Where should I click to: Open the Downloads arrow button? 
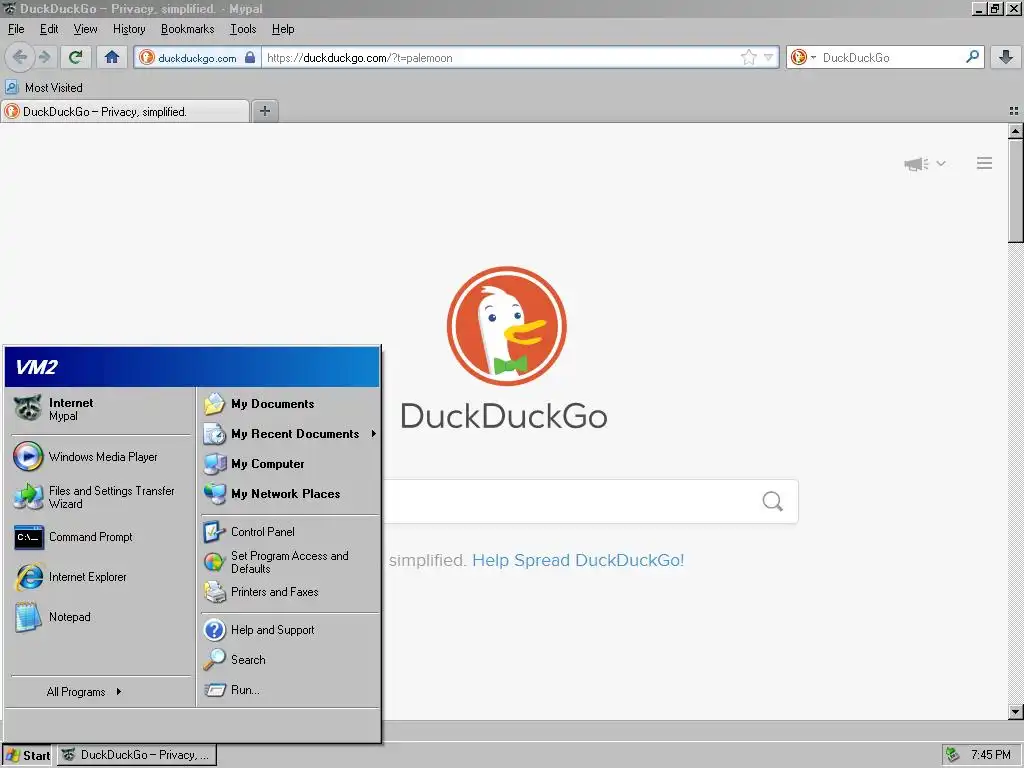[x=1006, y=57]
